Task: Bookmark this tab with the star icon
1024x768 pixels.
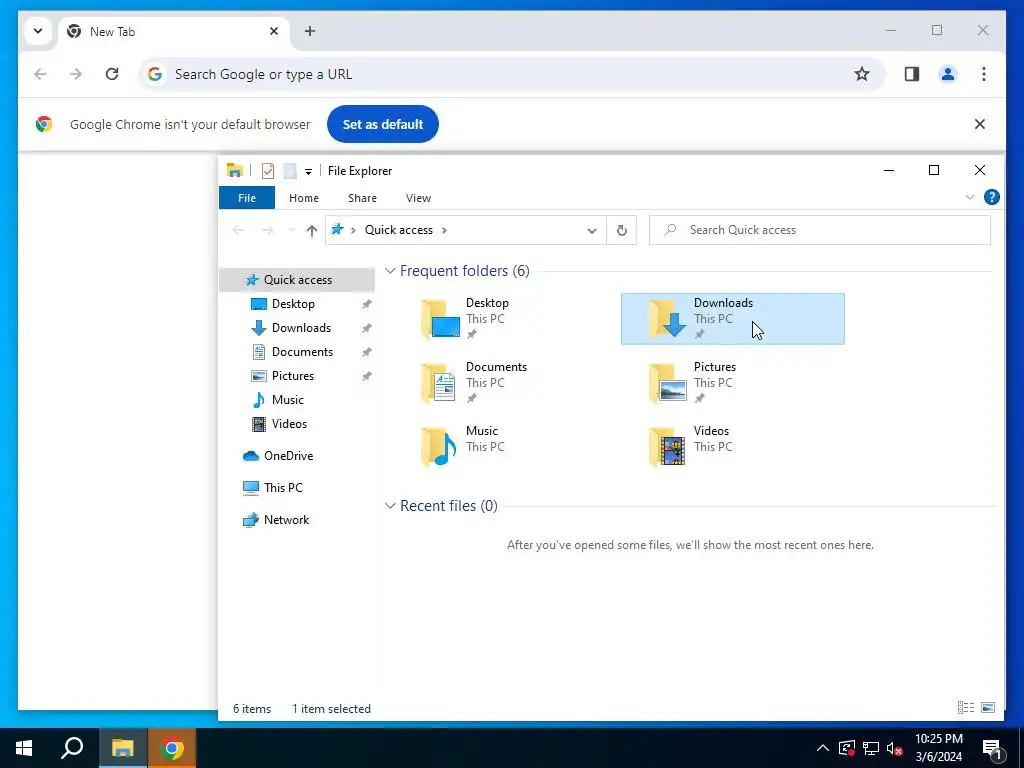Action: 862,74
